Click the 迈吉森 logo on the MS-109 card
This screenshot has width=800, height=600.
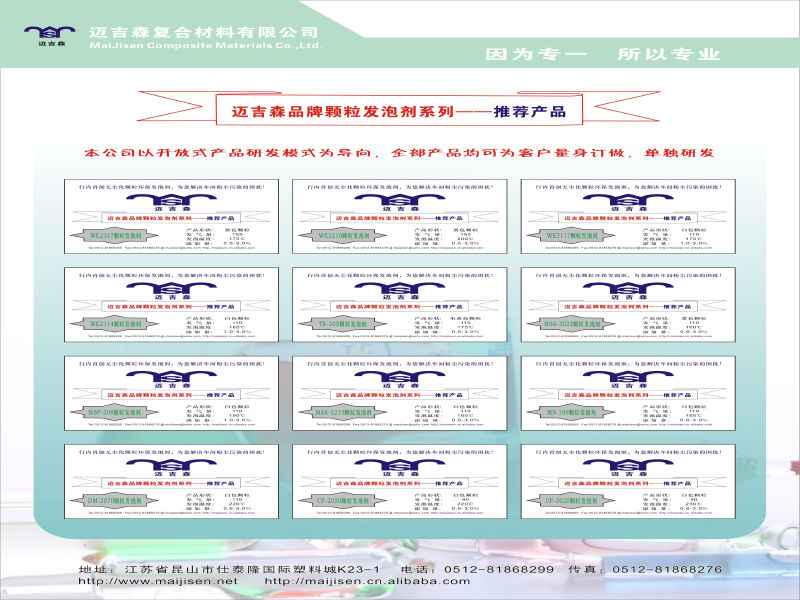click(x=629, y=379)
